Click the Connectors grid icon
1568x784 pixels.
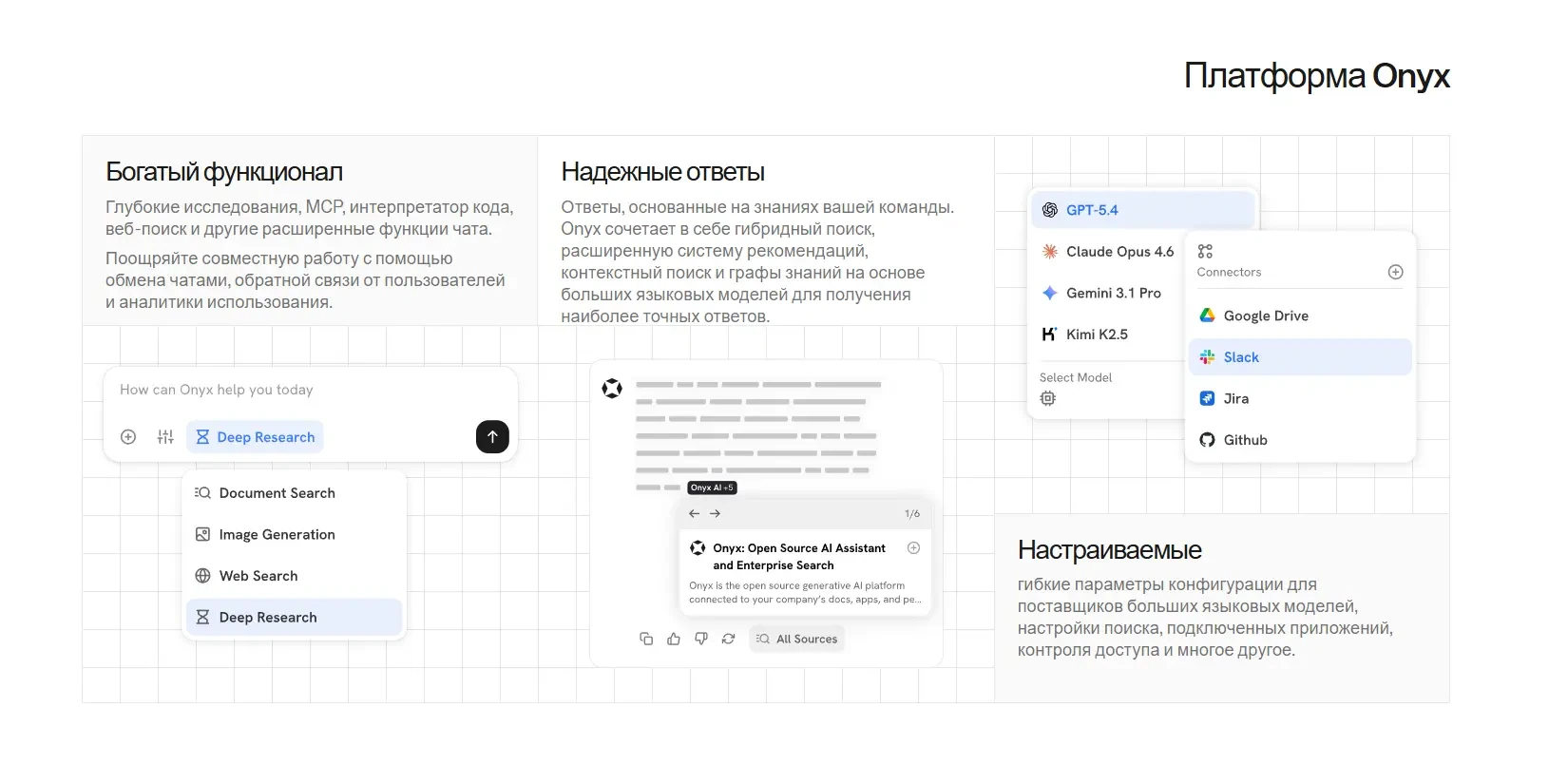(x=1205, y=251)
